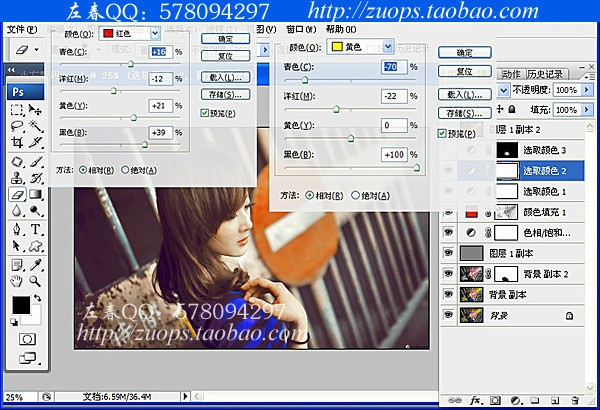Select the Eraser tool in toolbox
Viewport: 600px width, 410px height.
[x=17, y=194]
